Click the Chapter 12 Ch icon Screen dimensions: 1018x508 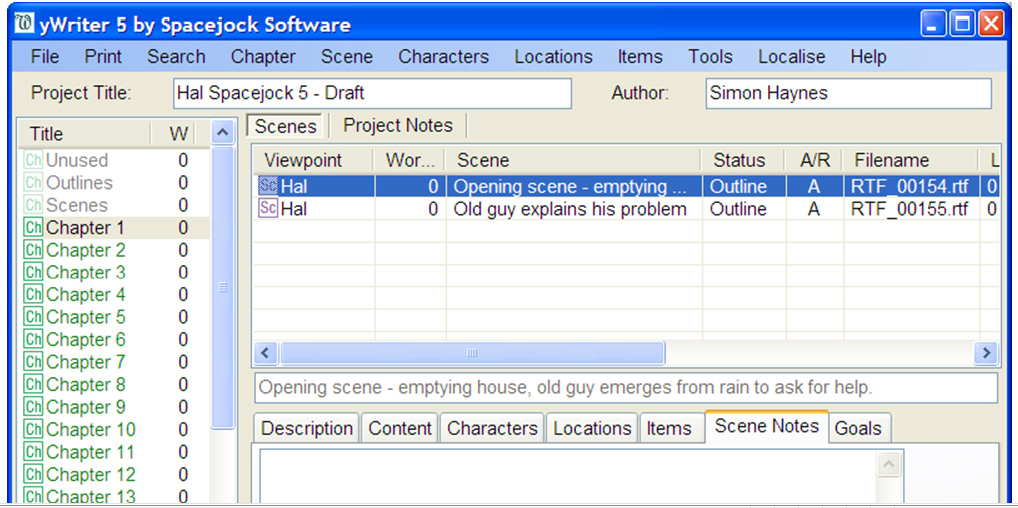click(x=33, y=474)
